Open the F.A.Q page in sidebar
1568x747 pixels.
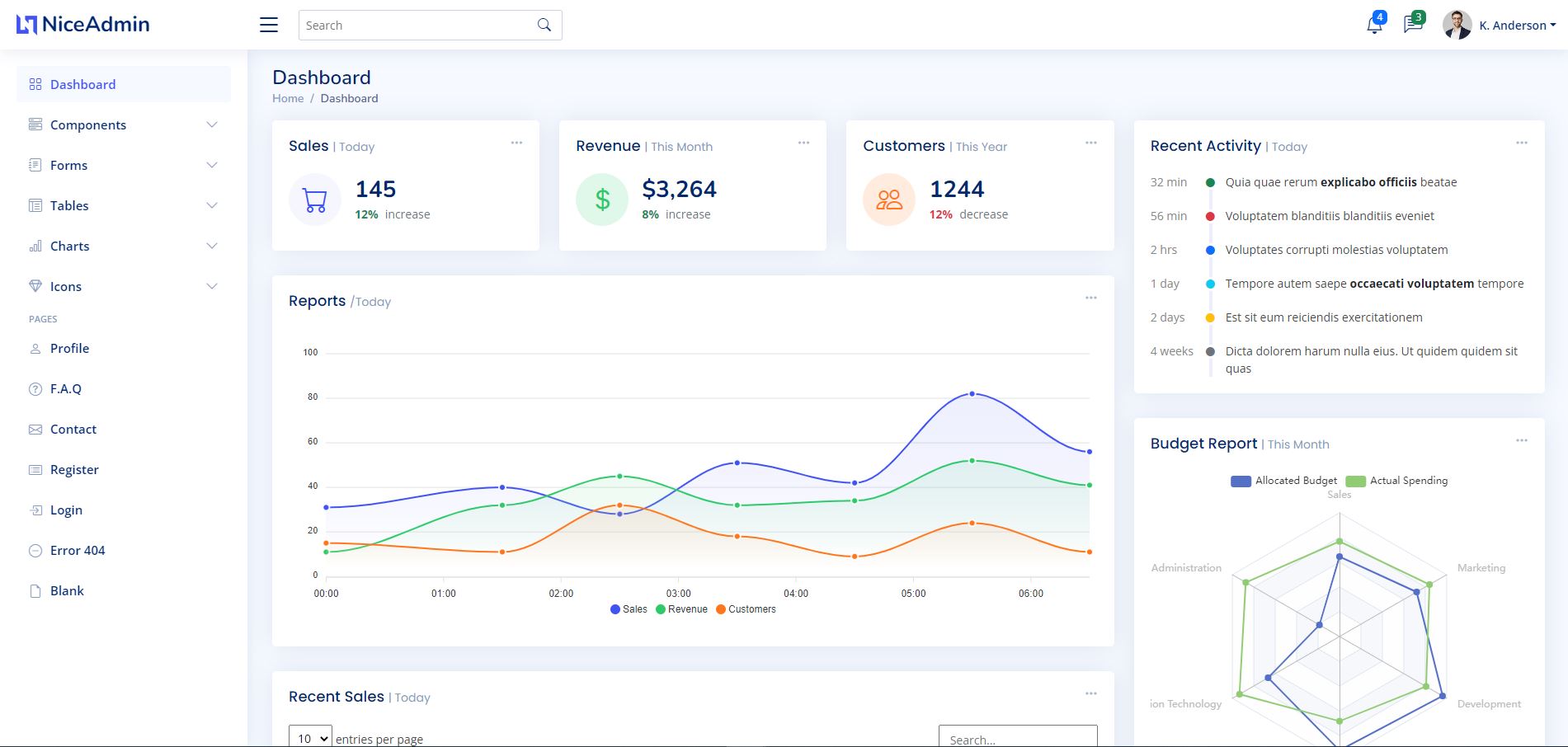pyautogui.click(x=65, y=388)
